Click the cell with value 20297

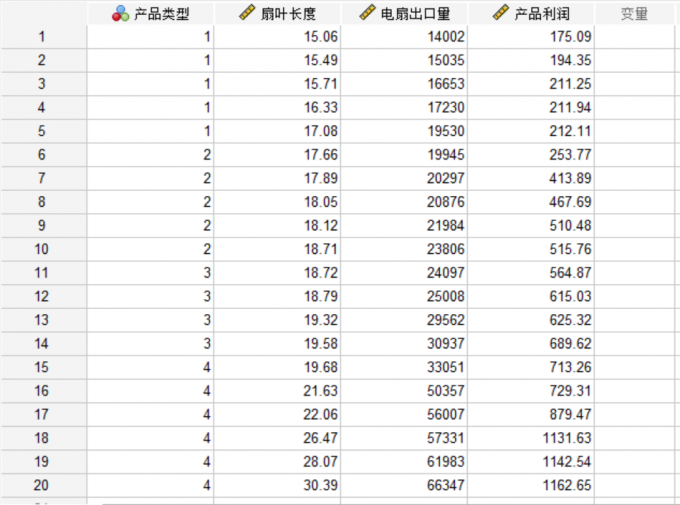click(405, 178)
